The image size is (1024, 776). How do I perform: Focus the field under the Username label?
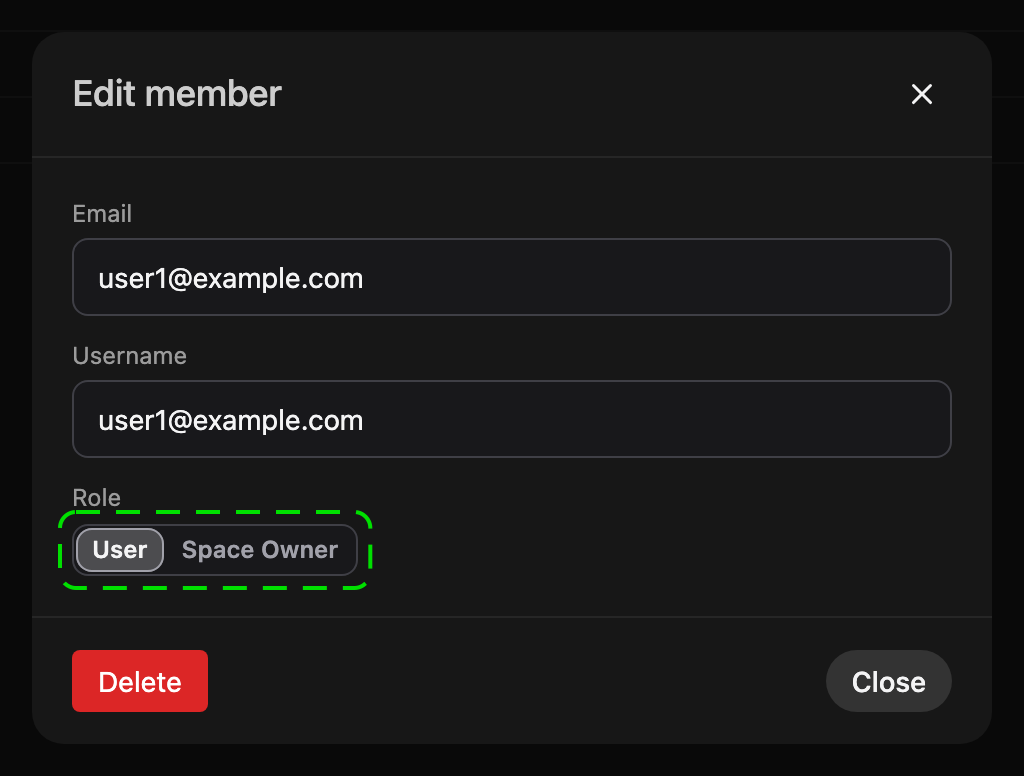(511, 419)
